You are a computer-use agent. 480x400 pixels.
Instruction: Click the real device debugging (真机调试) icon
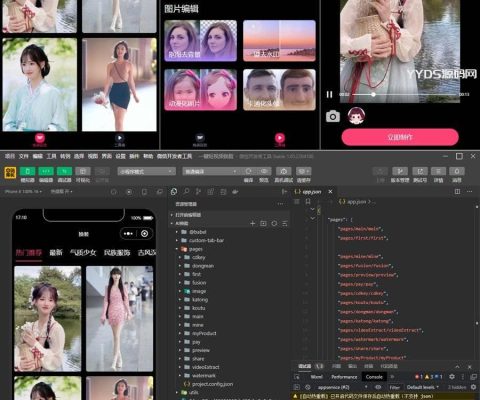pos(284,171)
